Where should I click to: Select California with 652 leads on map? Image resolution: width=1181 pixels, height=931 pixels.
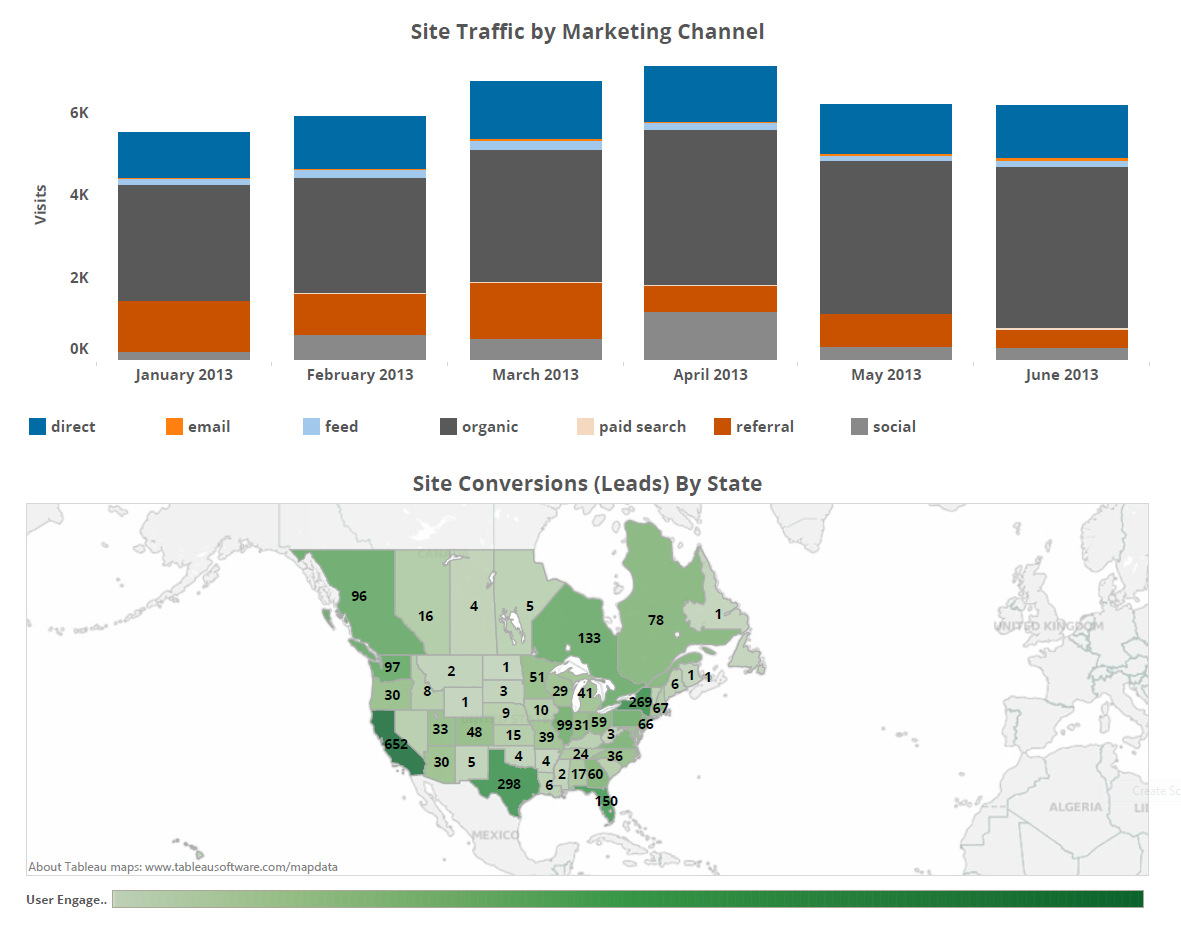tap(396, 744)
